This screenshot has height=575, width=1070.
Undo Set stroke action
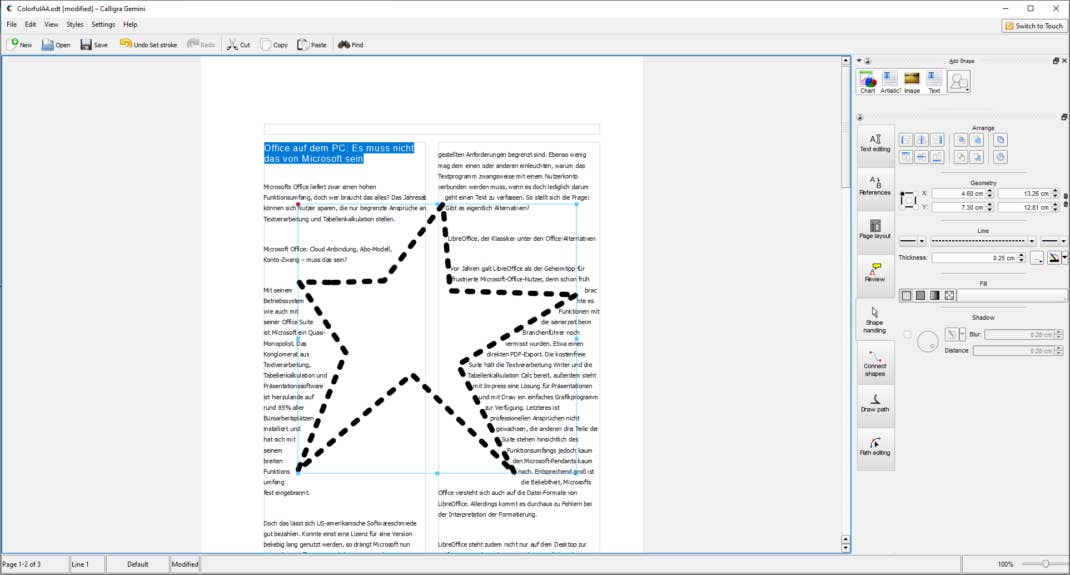148,44
